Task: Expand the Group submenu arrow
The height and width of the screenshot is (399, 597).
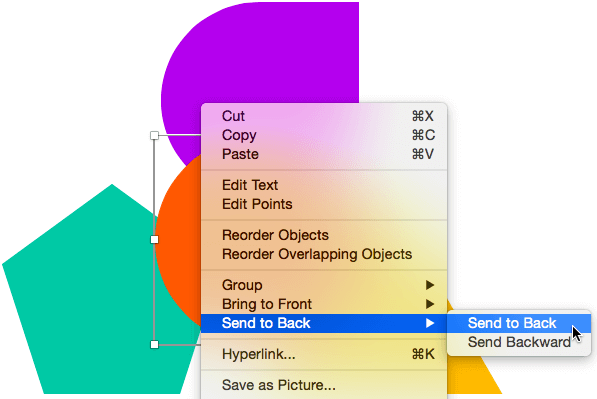Action: (430, 285)
